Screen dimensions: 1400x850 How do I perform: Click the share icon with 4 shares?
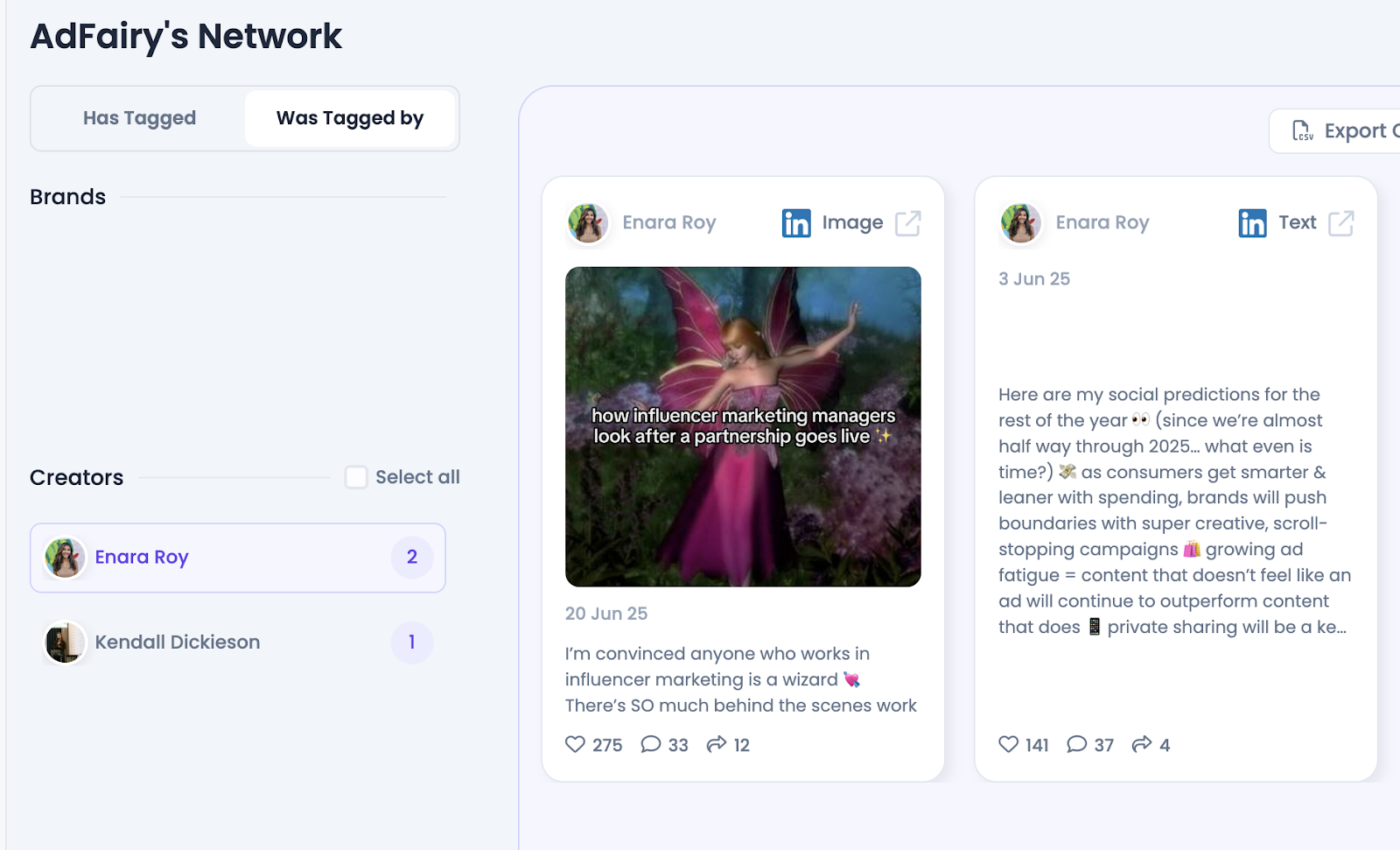pos(1142,744)
